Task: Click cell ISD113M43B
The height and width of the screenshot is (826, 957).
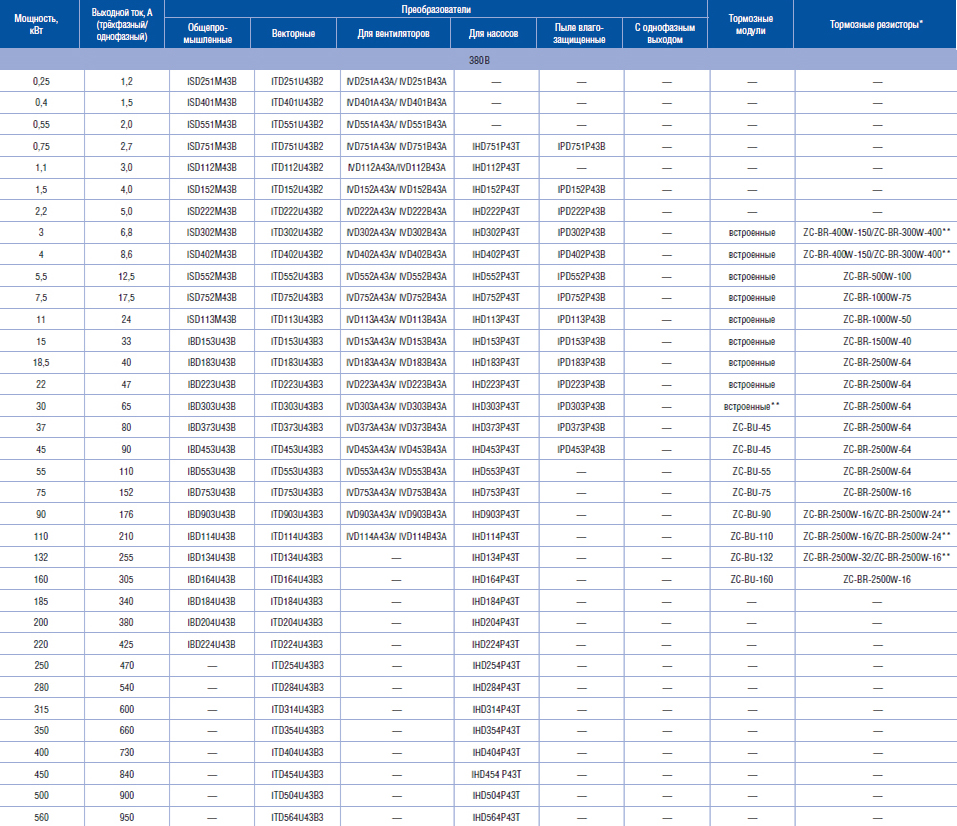Action: [212, 319]
